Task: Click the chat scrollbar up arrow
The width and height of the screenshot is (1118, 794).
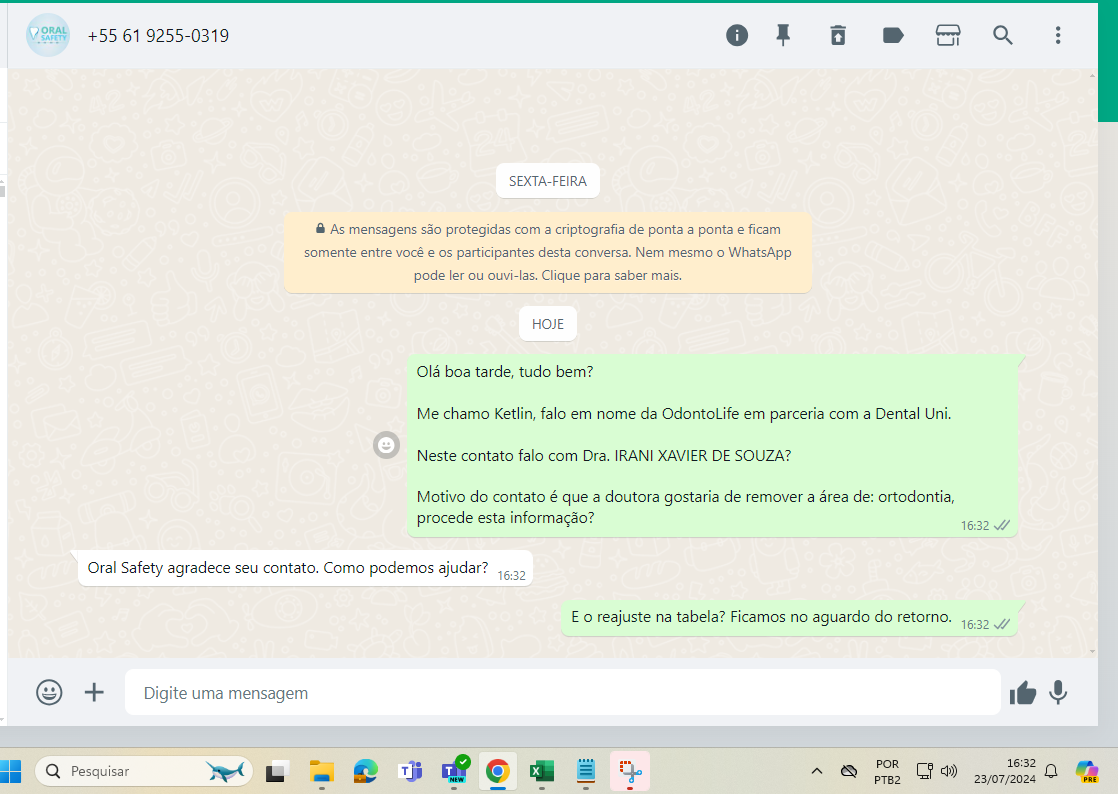Action: click(1093, 74)
